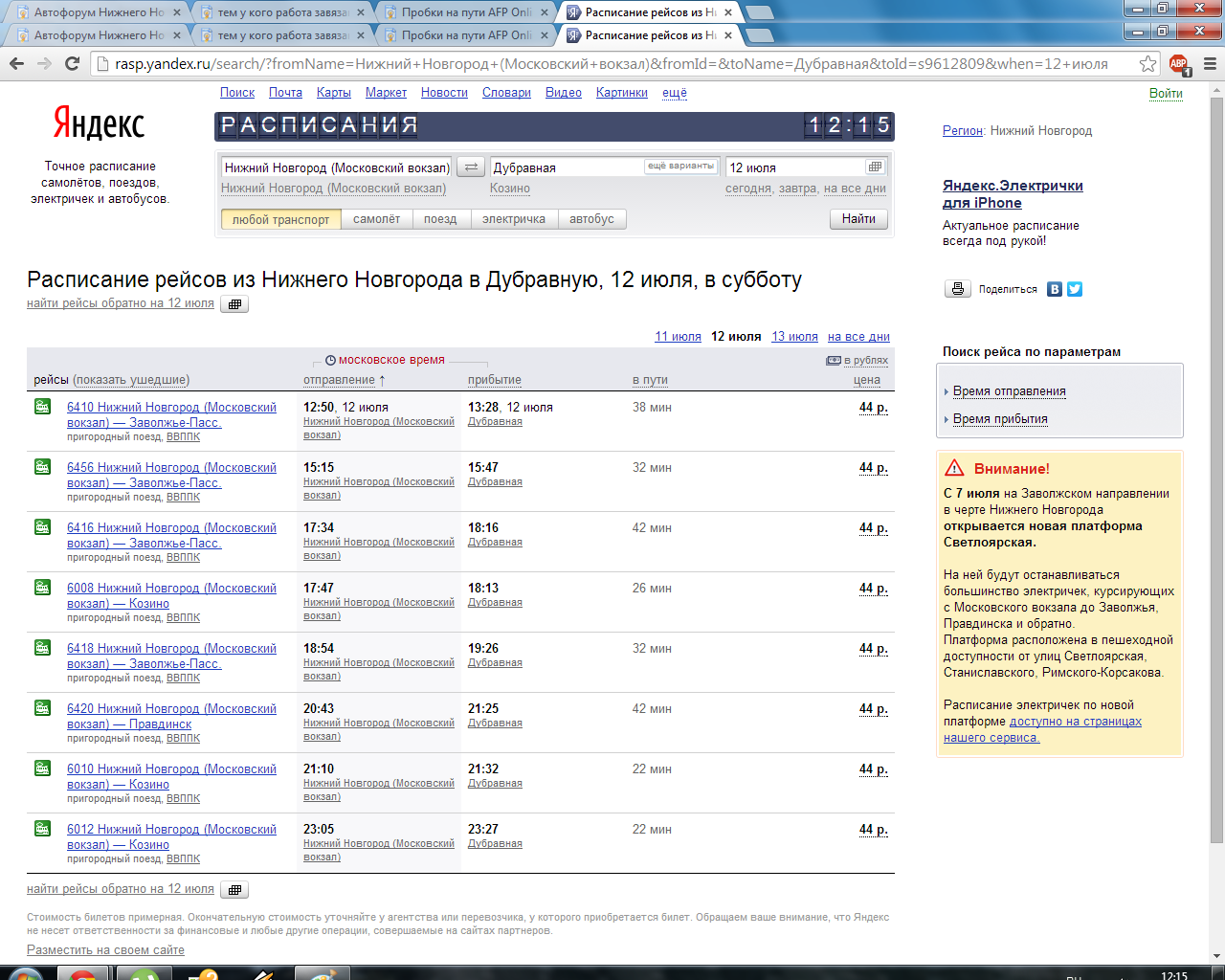Open calendar icon beside bottom return-trips link
This screenshot has width=1225, height=980.
[234, 890]
